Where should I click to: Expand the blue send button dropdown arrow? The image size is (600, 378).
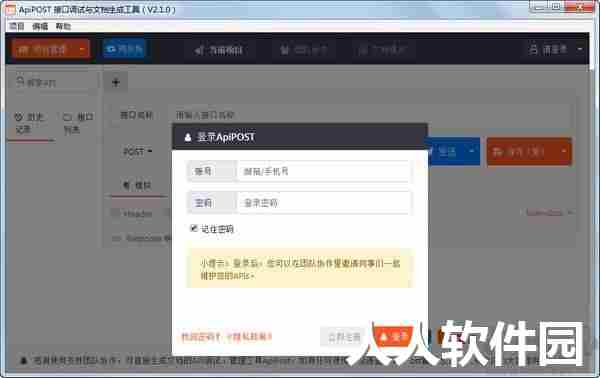[x=472, y=152]
